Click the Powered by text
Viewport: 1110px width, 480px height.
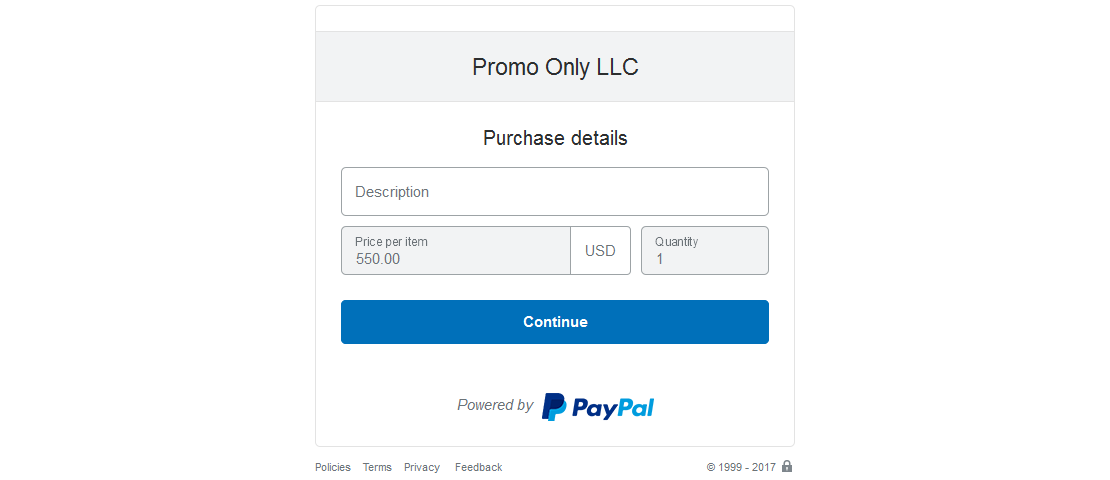pos(495,405)
